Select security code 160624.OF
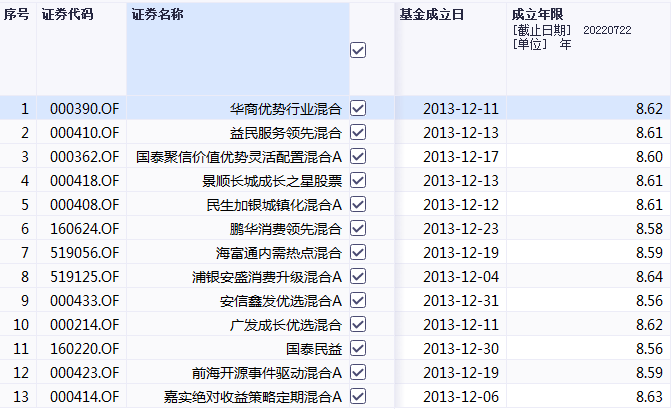This screenshot has width=671, height=412. click(84, 228)
